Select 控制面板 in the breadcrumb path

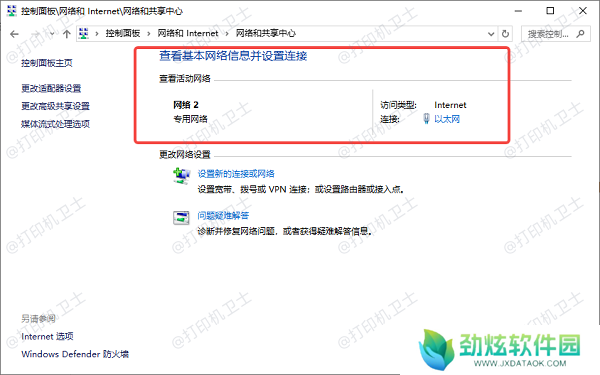point(123,33)
